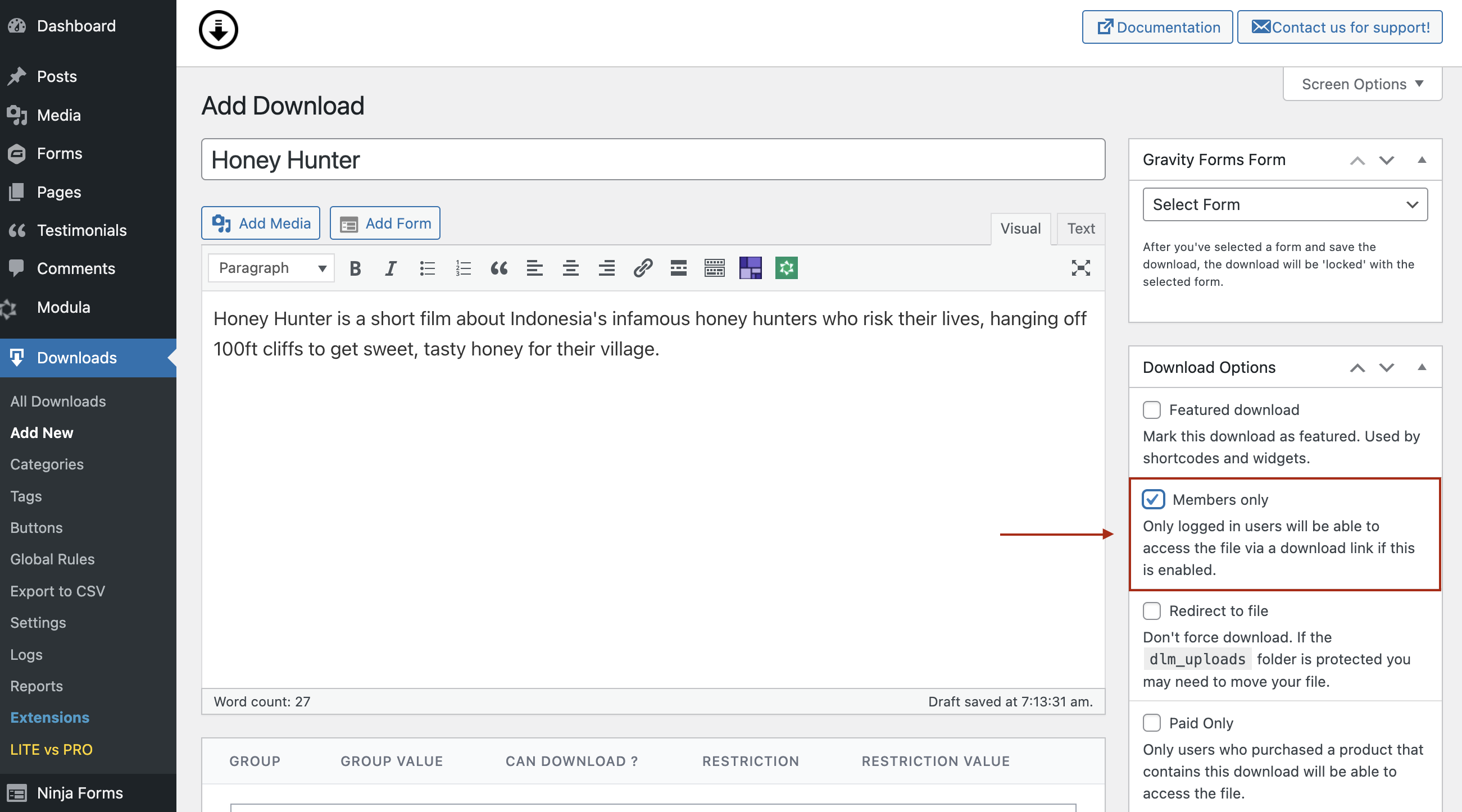
Task: Enable the Redirect to file checkbox
Action: 1151,611
